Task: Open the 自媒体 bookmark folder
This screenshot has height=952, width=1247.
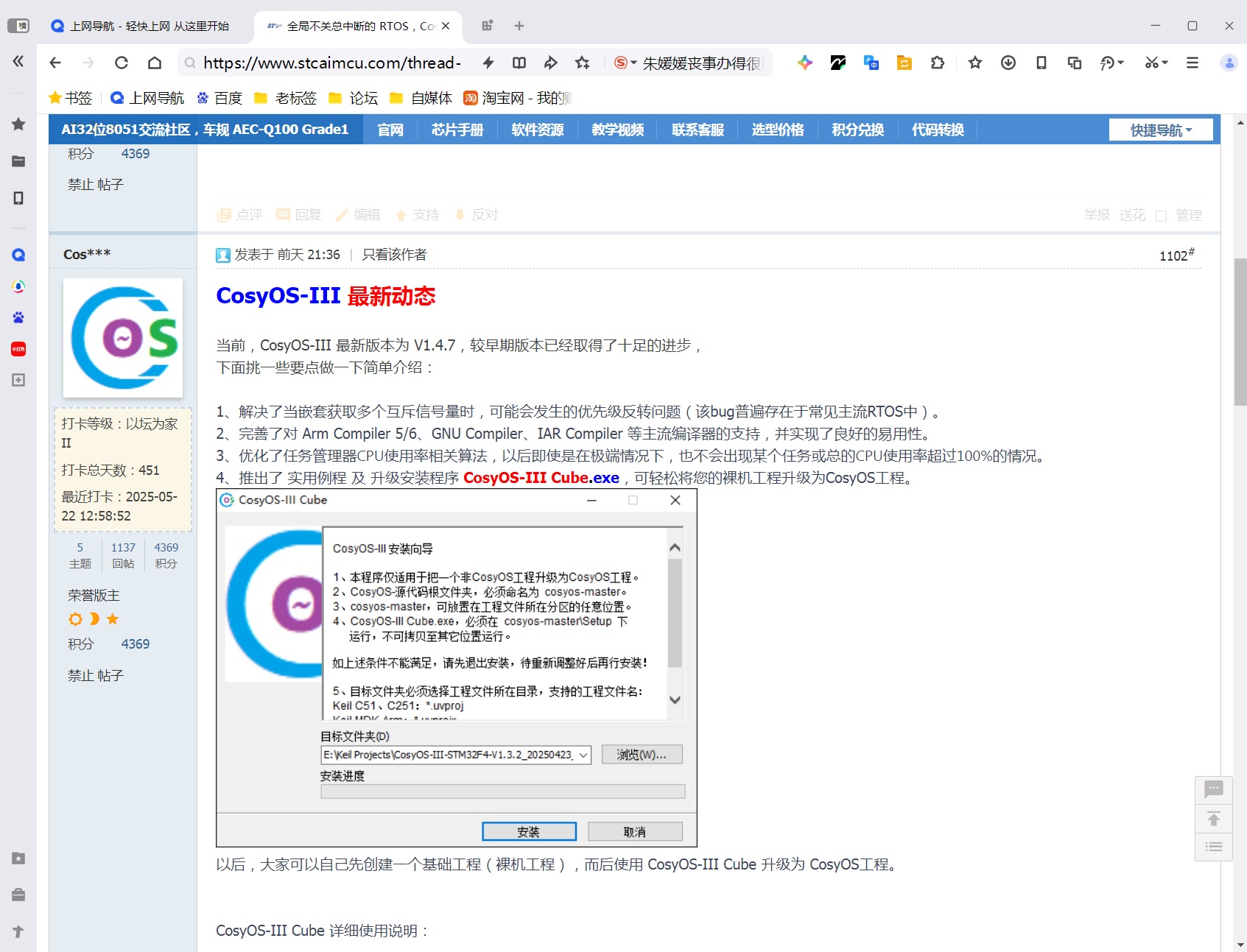Action: coord(421,98)
